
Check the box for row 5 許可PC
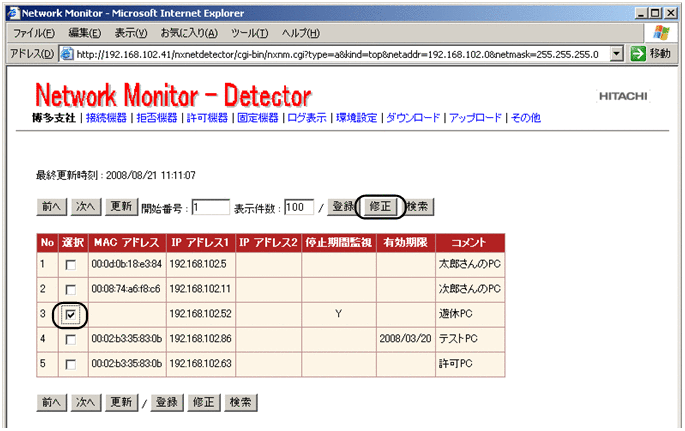[x=71, y=364]
